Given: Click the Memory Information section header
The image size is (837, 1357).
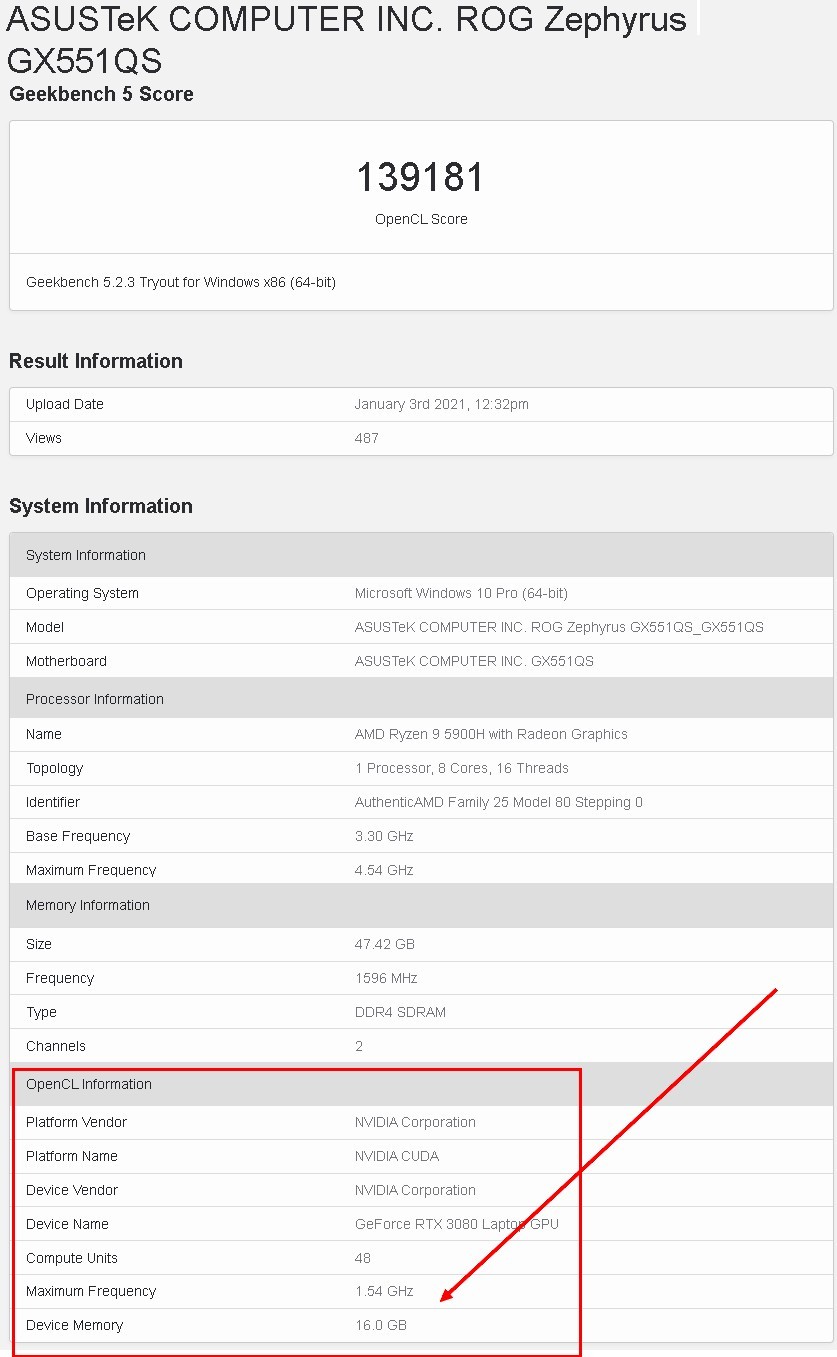Looking at the screenshot, I should pos(421,905).
